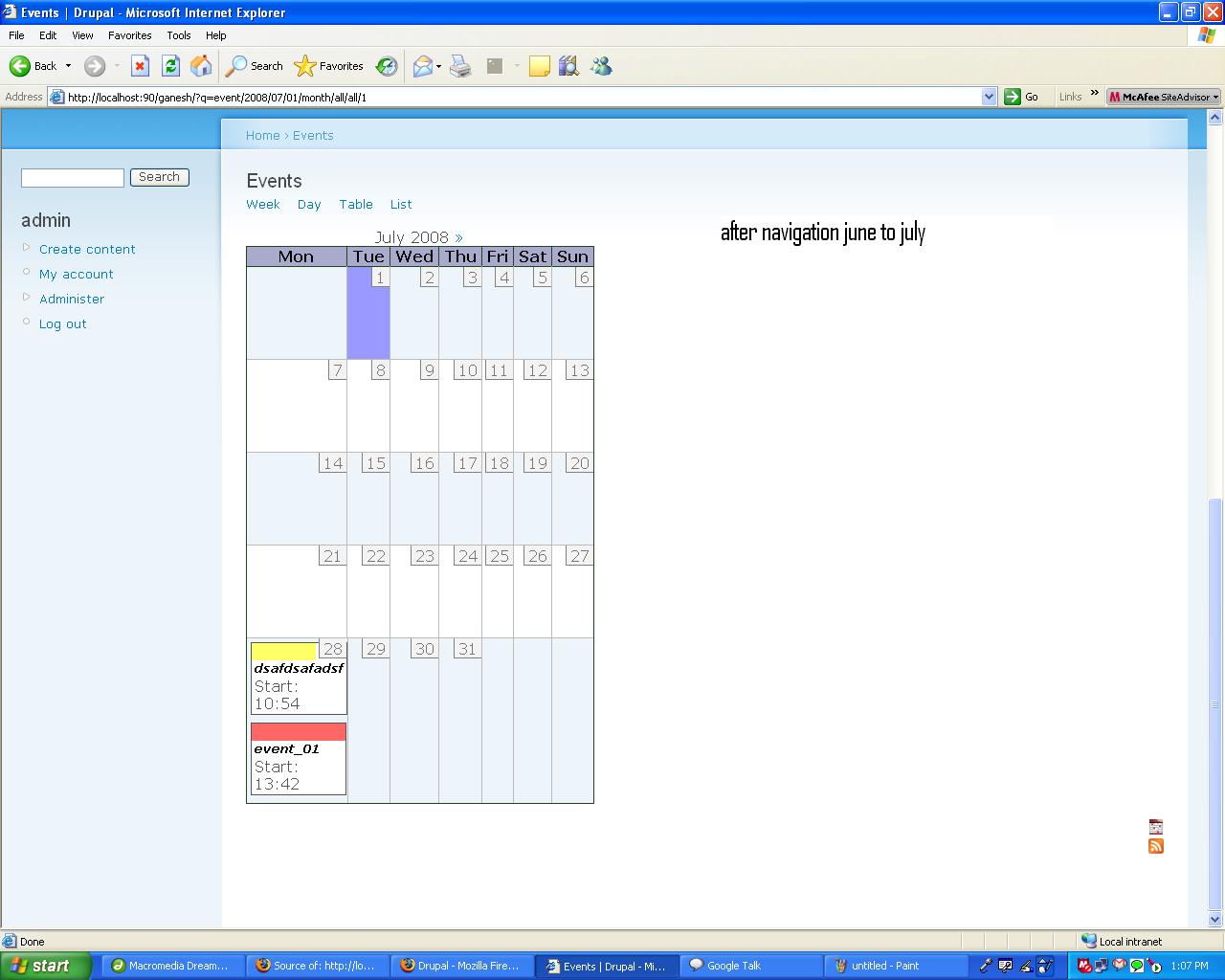Switch events to Table view
This screenshot has width=1225, height=980.
(355, 204)
